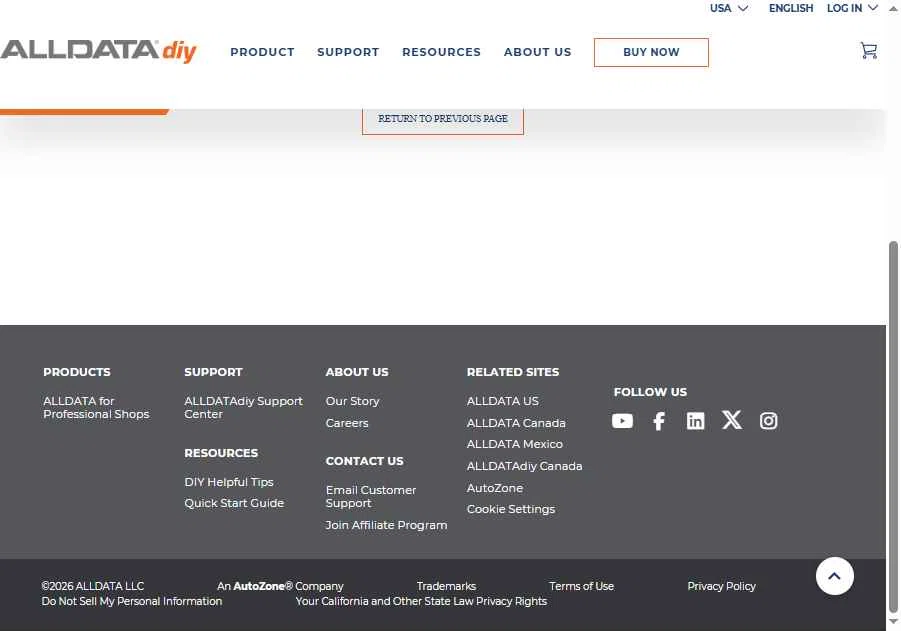Open the shopping cart icon

tap(868, 51)
